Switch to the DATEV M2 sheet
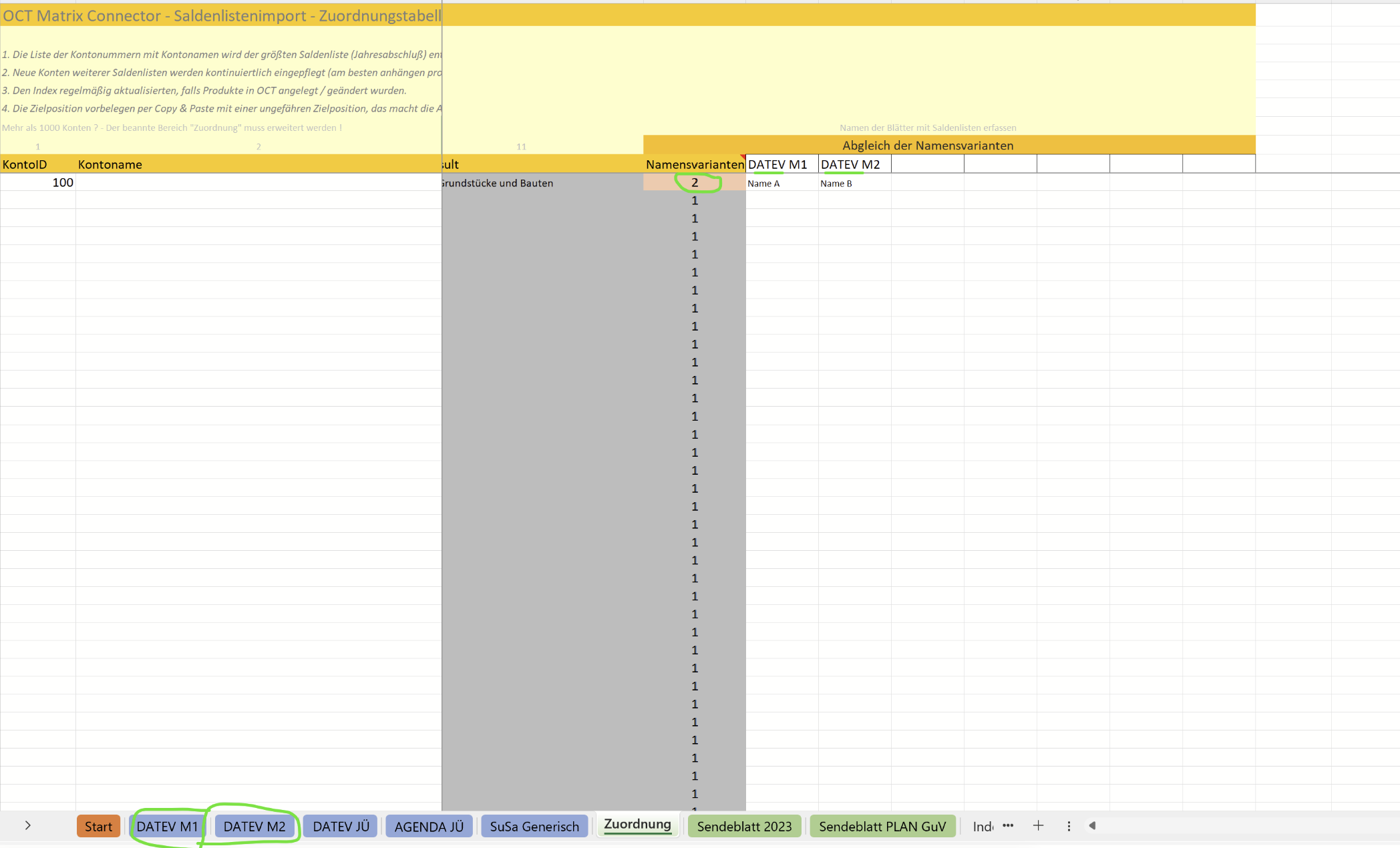The width and height of the screenshot is (1400, 848). [254, 827]
